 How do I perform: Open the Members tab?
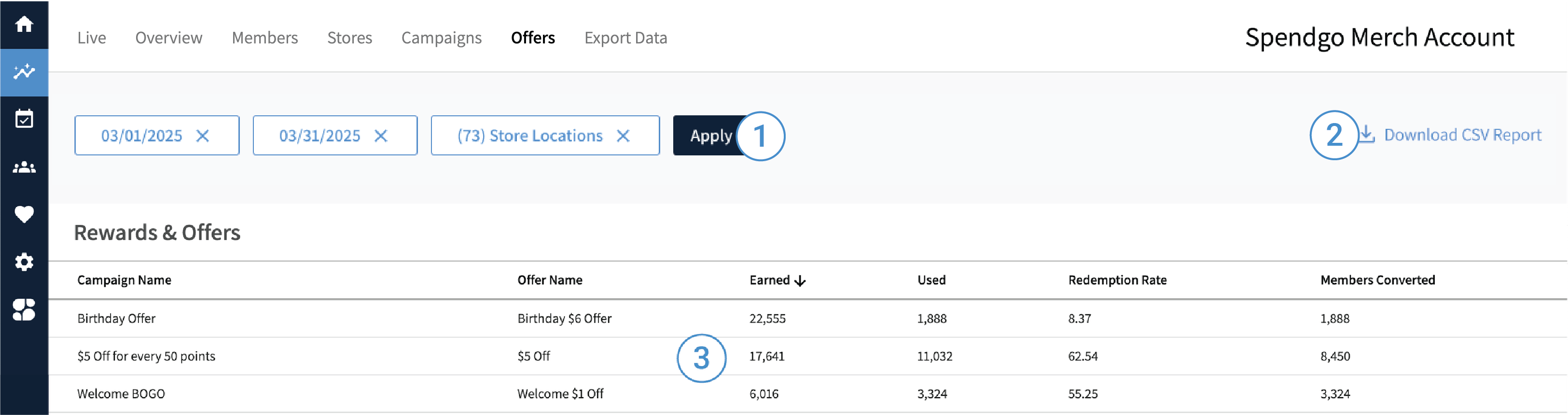(265, 38)
